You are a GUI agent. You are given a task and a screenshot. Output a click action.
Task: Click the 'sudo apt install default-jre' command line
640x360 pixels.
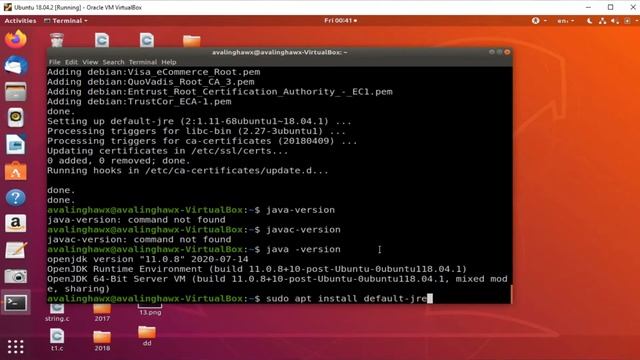click(x=347, y=299)
